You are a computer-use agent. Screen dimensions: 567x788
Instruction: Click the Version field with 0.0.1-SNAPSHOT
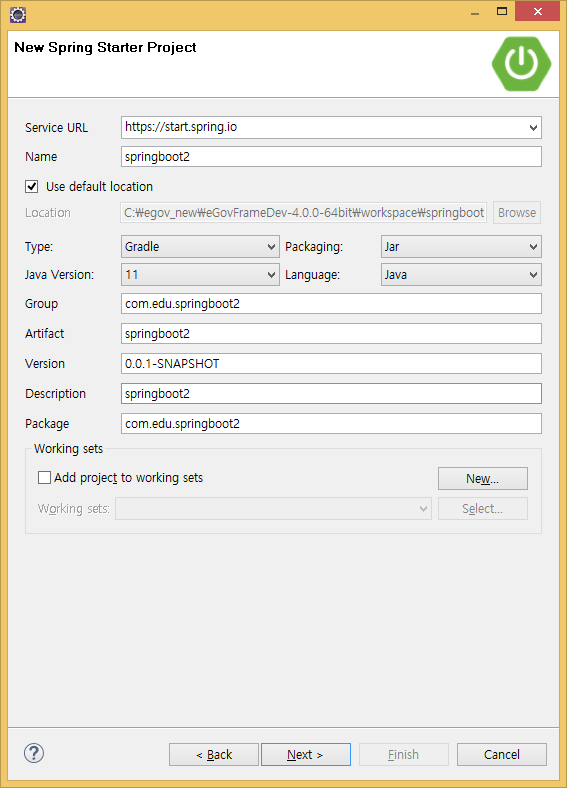[331, 363]
